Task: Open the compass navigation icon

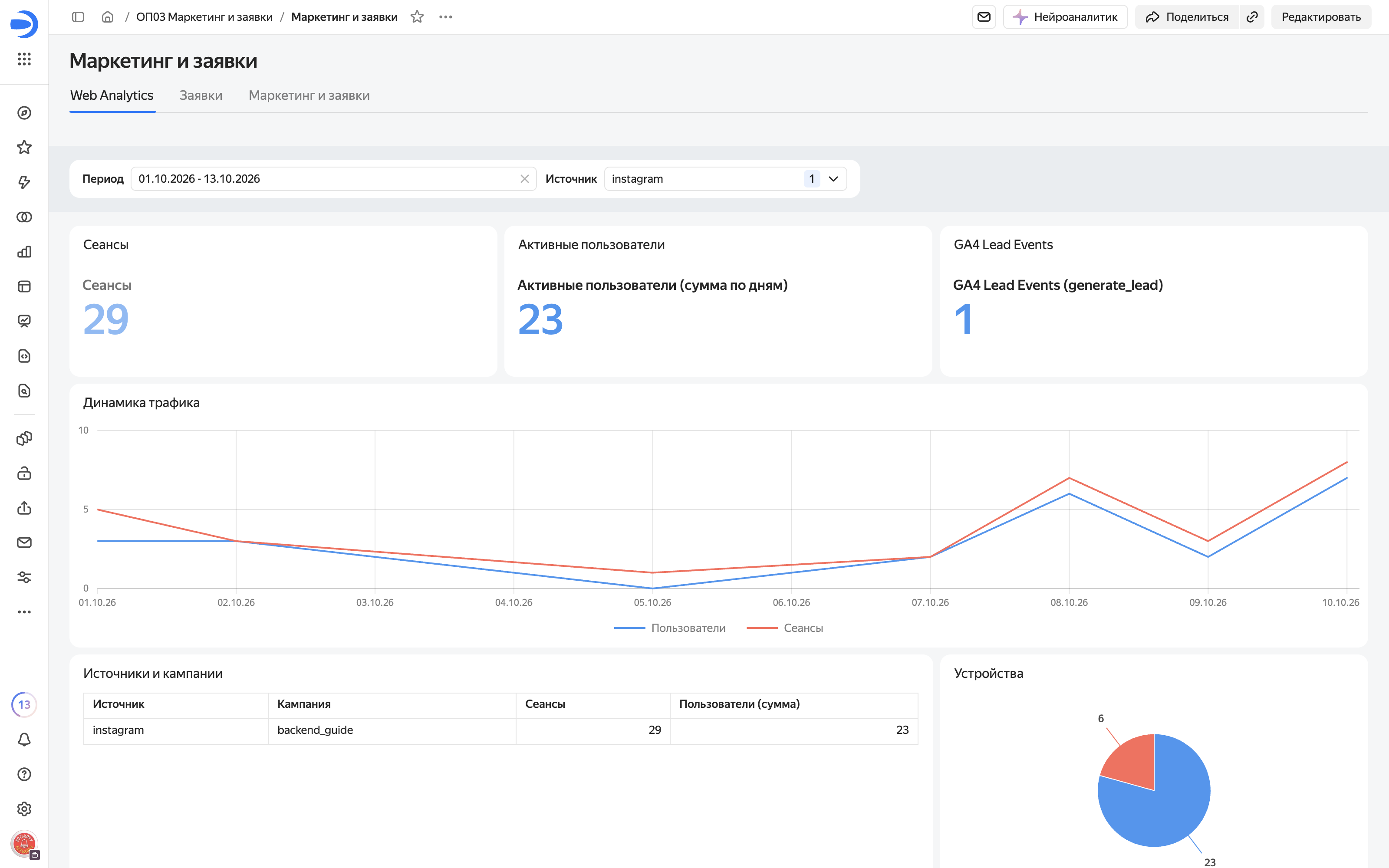Action: coord(24,113)
